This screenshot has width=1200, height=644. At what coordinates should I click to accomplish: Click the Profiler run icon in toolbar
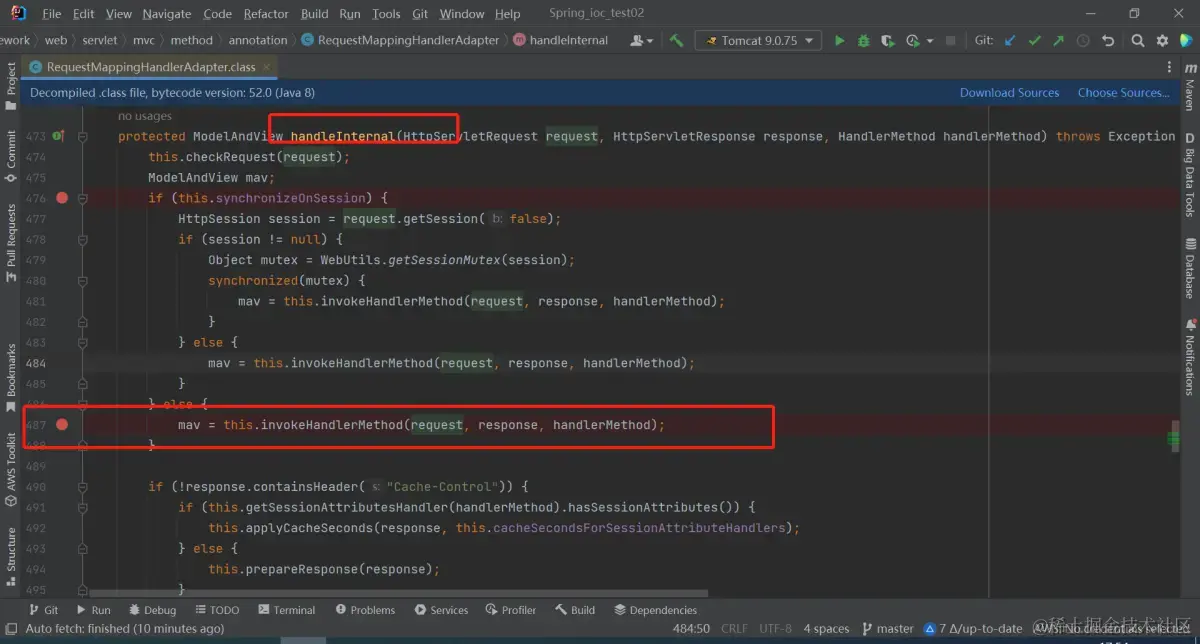click(x=912, y=41)
